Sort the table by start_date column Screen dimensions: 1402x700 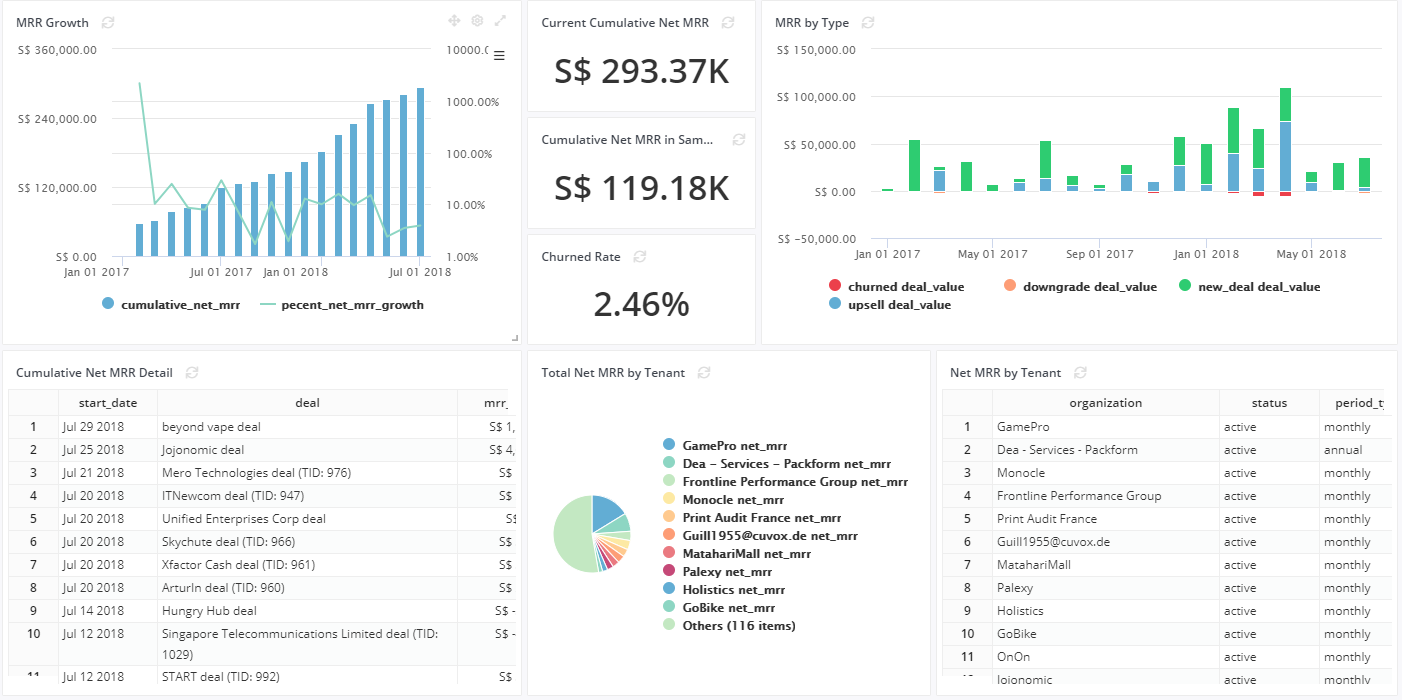(x=107, y=402)
